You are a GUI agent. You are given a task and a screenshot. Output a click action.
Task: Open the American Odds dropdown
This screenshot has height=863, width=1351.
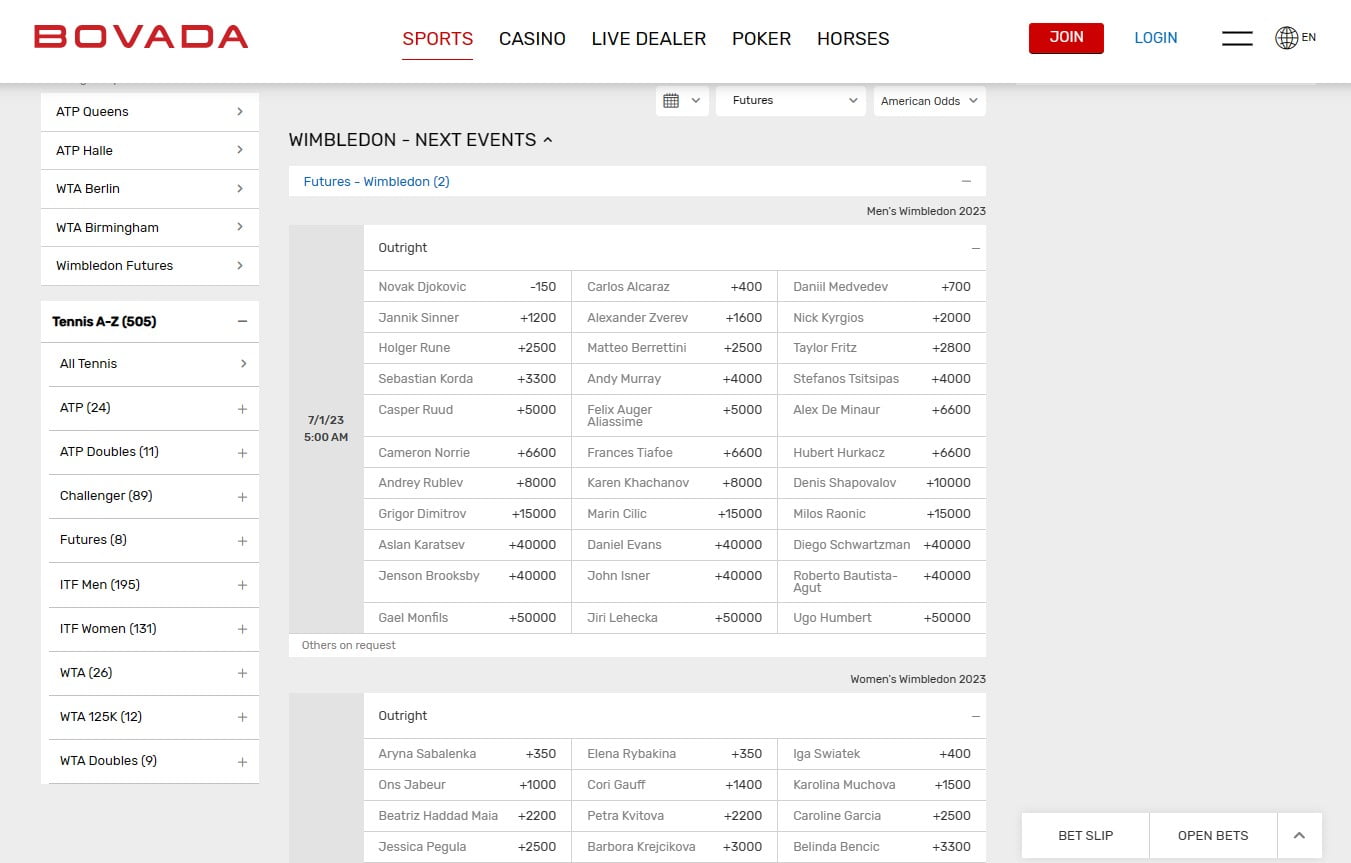930,101
